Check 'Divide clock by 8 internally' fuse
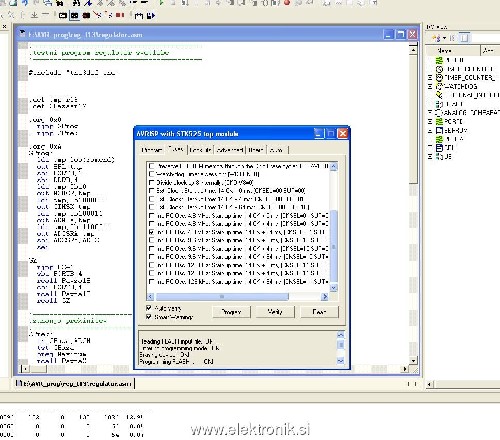This screenshot has width=500, height=440. tap(152, 182)
